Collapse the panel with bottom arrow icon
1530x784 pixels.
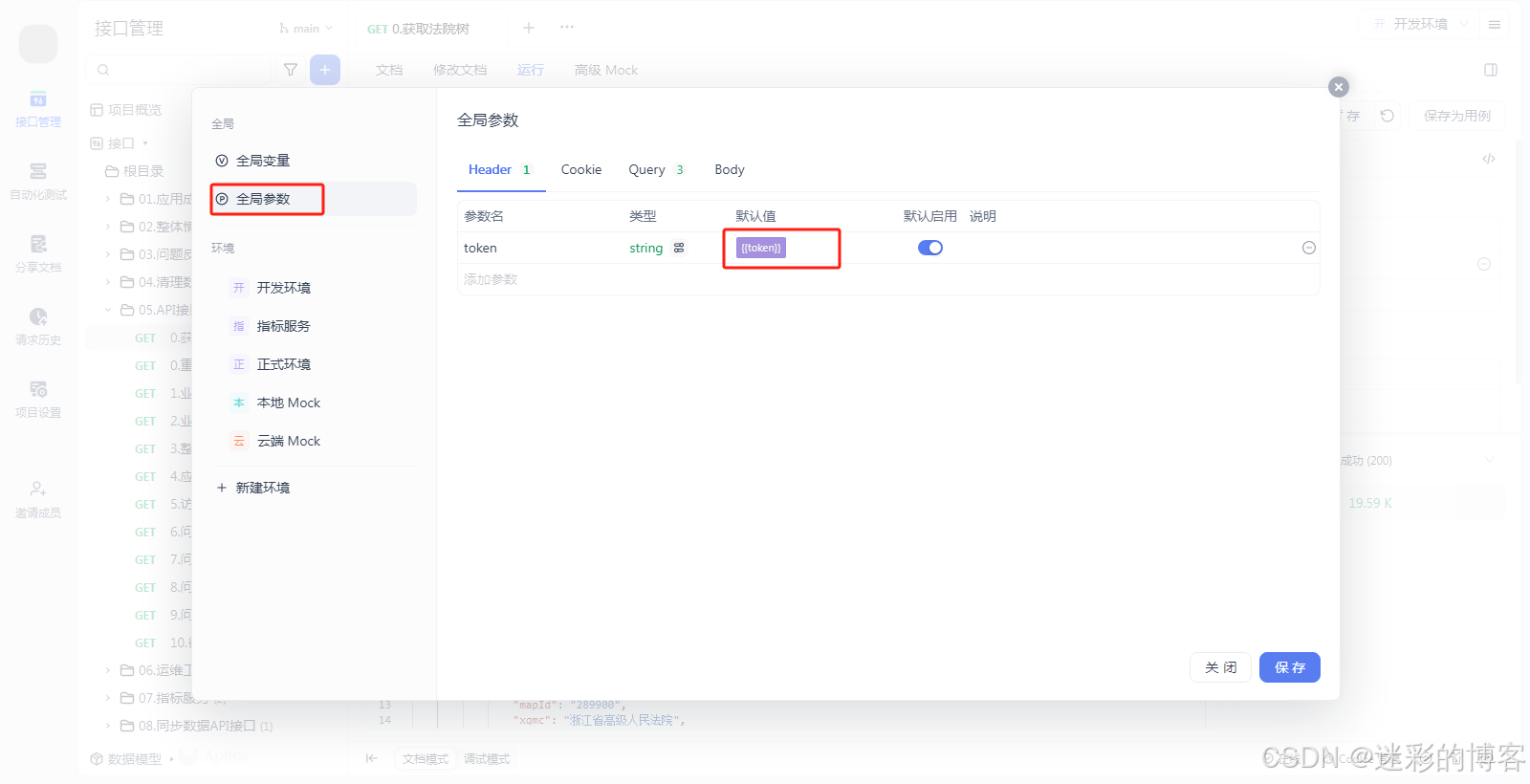[x=372, y=758]
